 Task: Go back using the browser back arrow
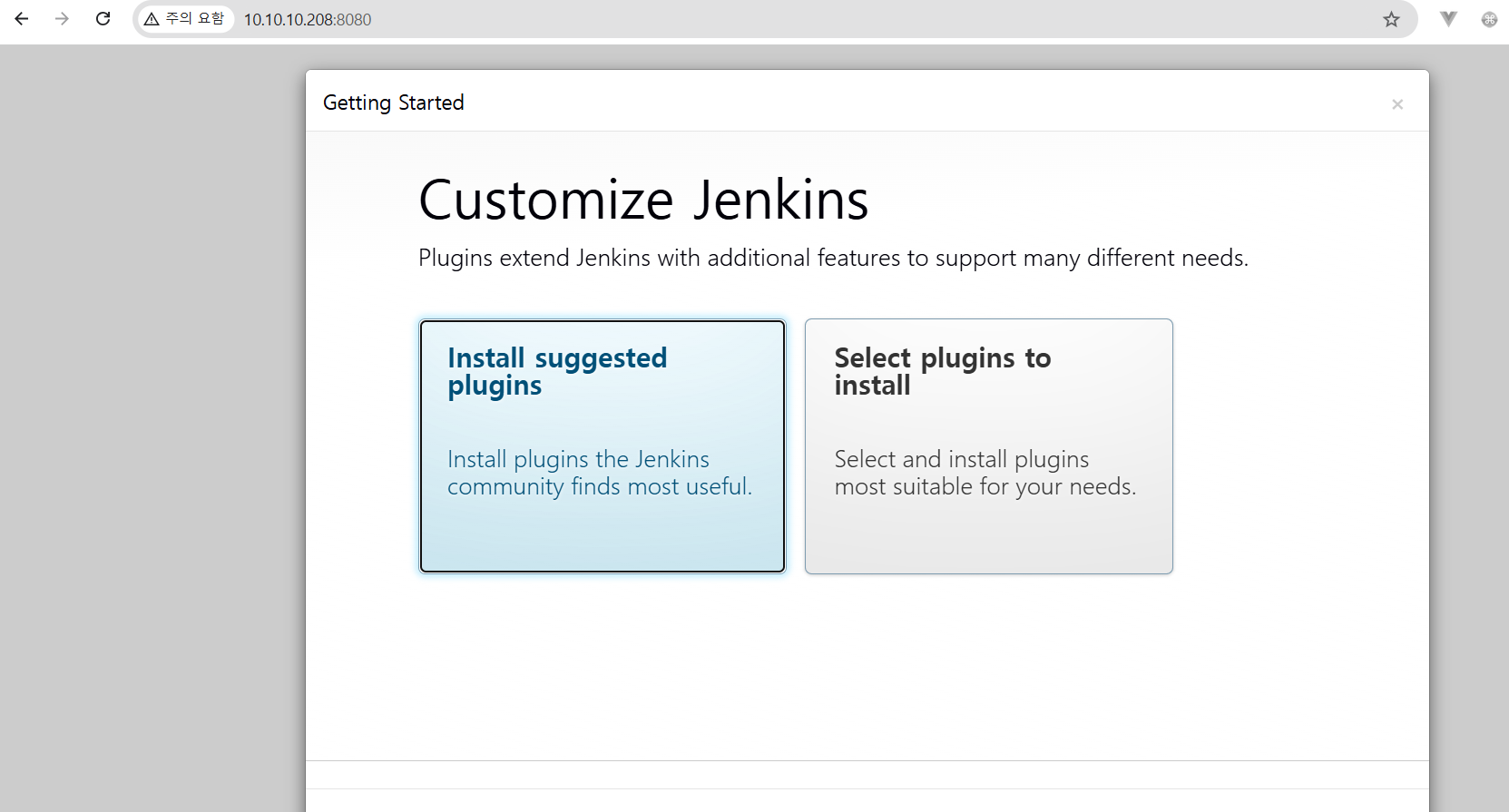click(22, 19)
